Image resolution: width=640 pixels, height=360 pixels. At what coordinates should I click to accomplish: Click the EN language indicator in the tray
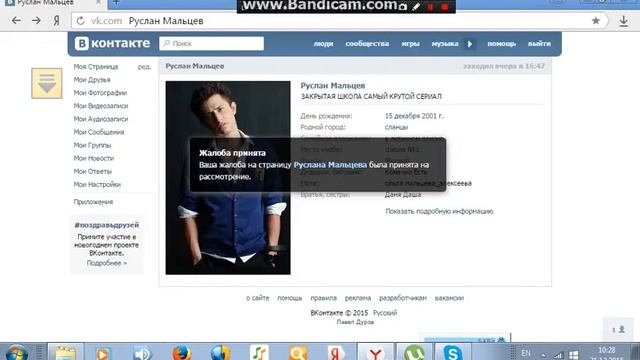526,353
